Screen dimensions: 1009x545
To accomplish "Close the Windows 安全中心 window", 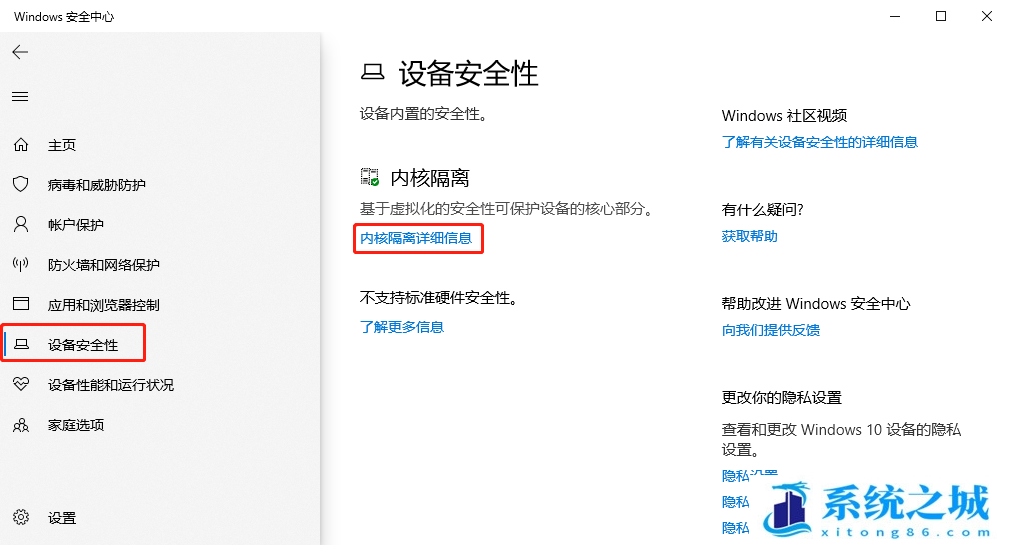I will [x=986, y=16].
